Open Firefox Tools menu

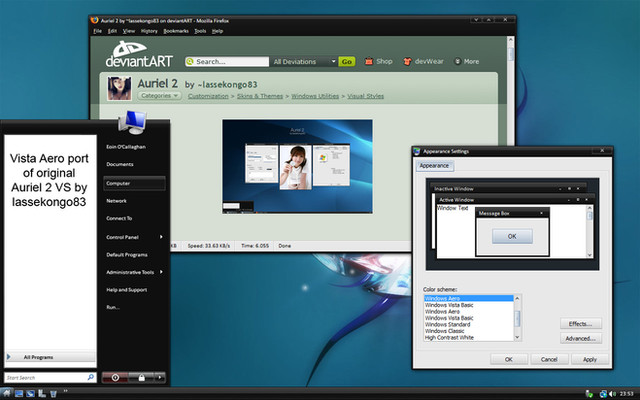click(200, 31)
